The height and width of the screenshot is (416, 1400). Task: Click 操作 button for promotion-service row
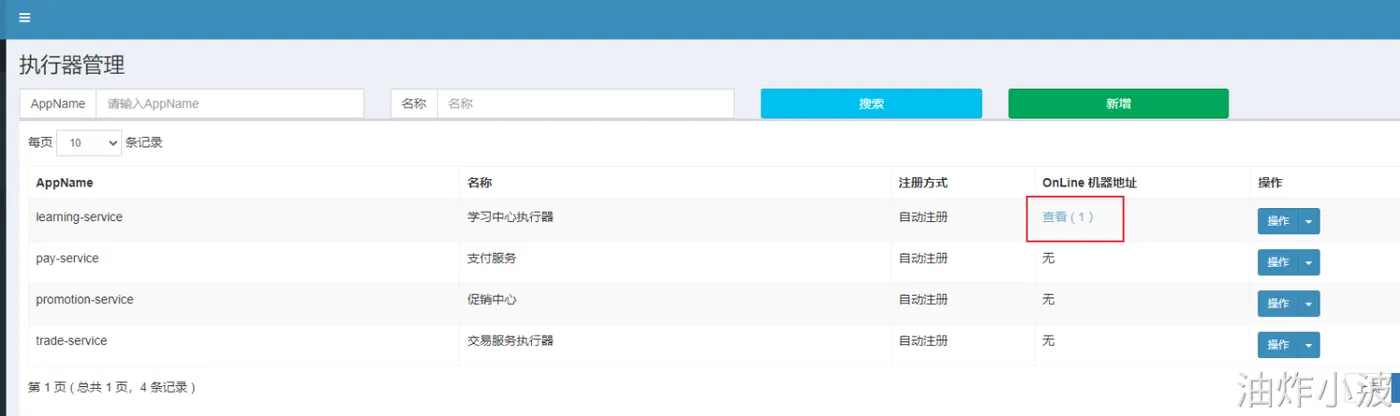point(1278,303)
